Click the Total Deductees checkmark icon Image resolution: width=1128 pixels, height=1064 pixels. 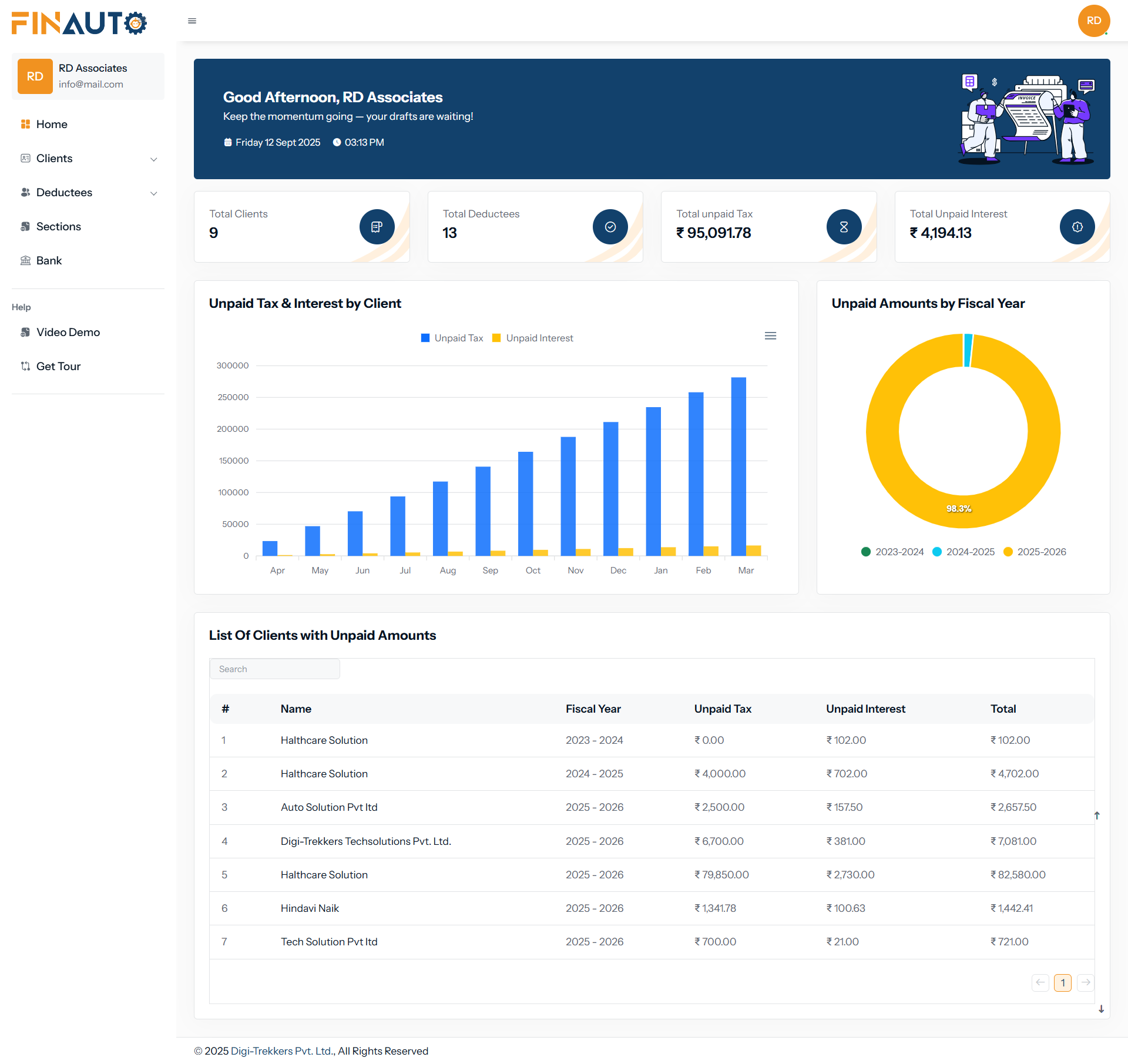coord(610,226)
